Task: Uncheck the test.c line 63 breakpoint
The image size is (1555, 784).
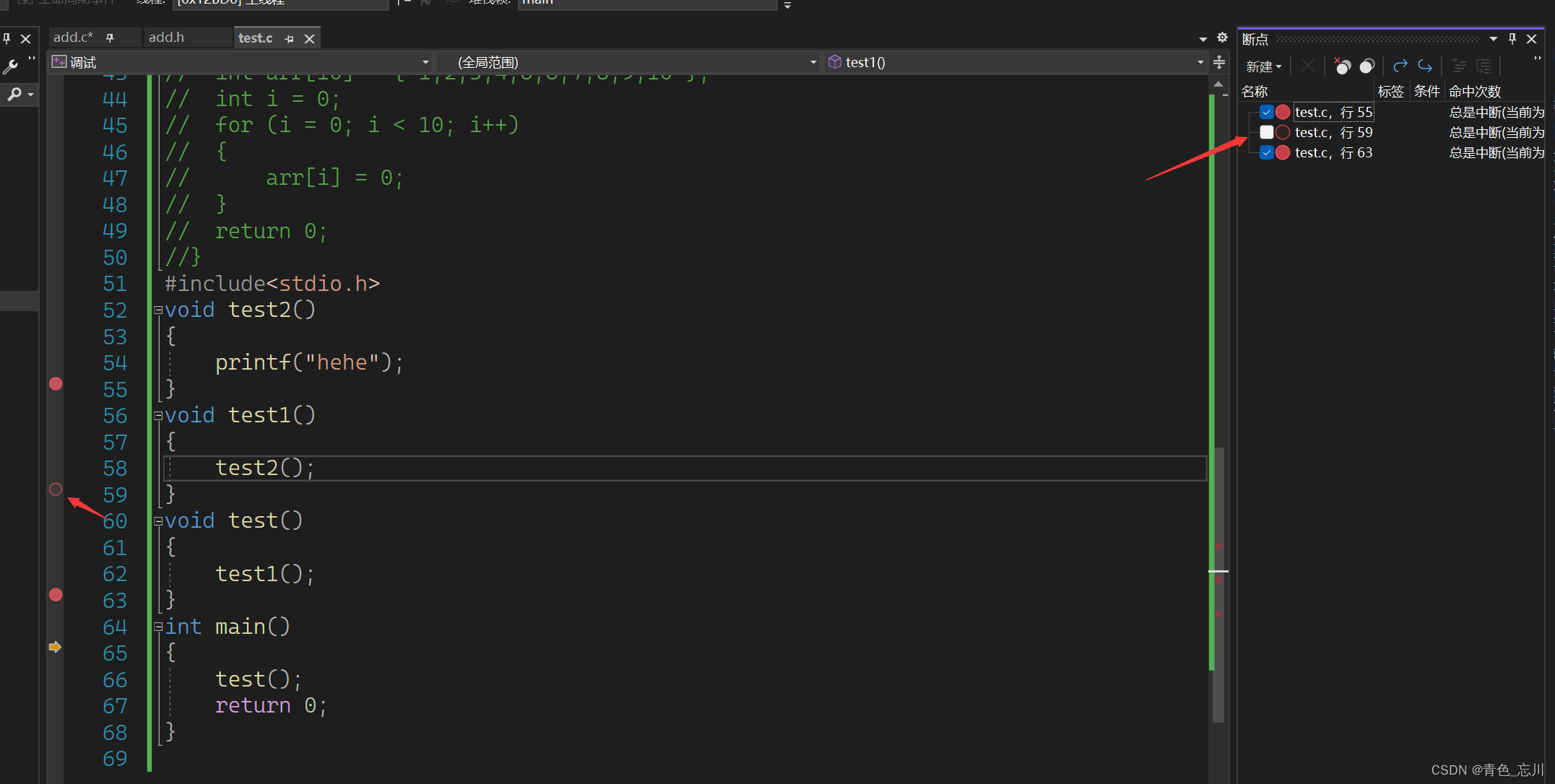Action: point(1266,152)
